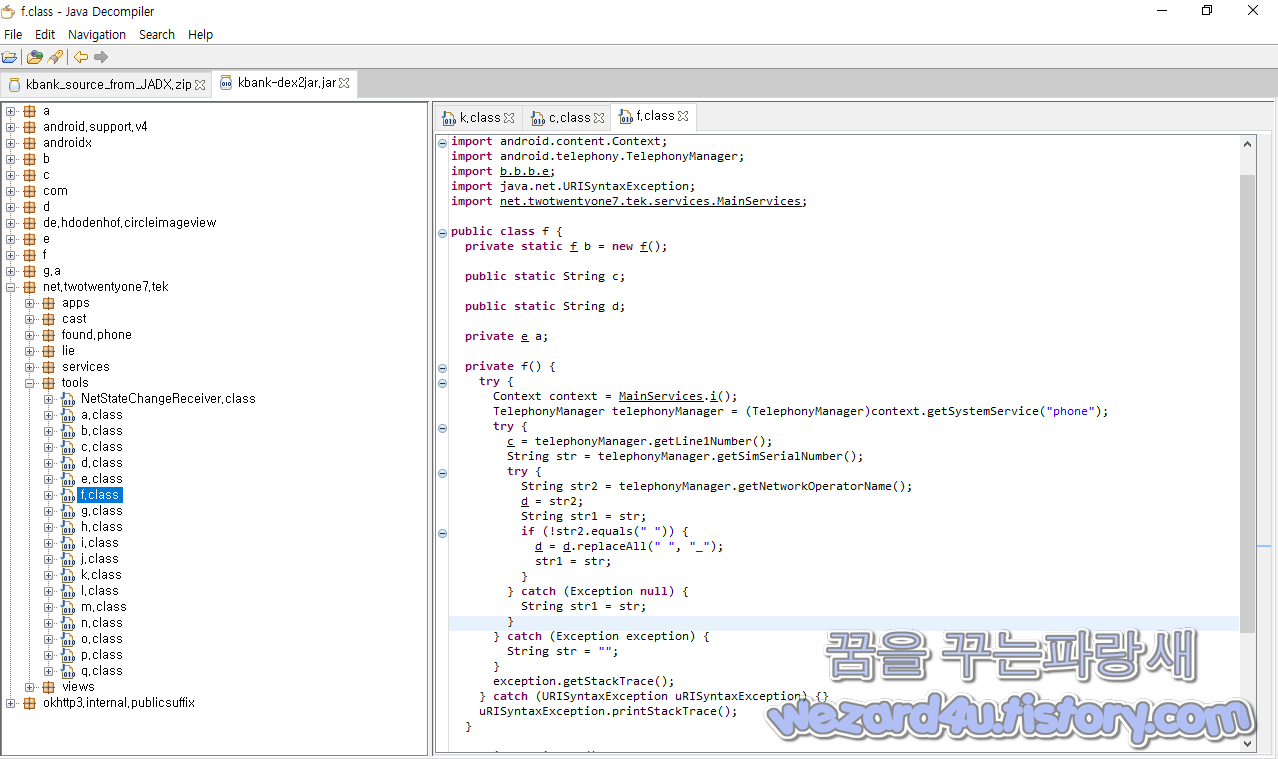Click the f type link in 'new f()'
Image resolution: width=1278 pixels, height=759 pixels.
[x=643, y=246]
